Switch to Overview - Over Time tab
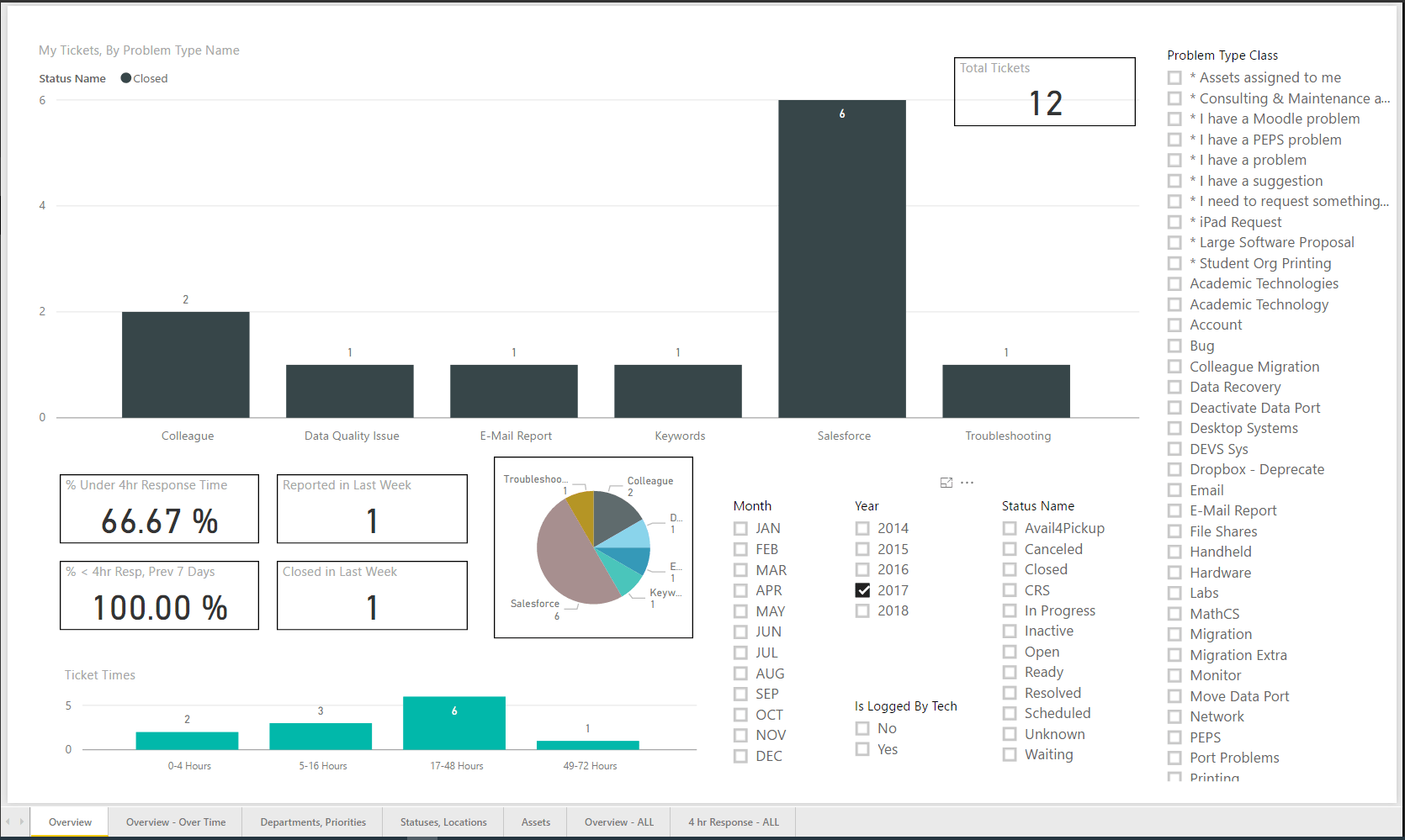 [x=175, y=822]
